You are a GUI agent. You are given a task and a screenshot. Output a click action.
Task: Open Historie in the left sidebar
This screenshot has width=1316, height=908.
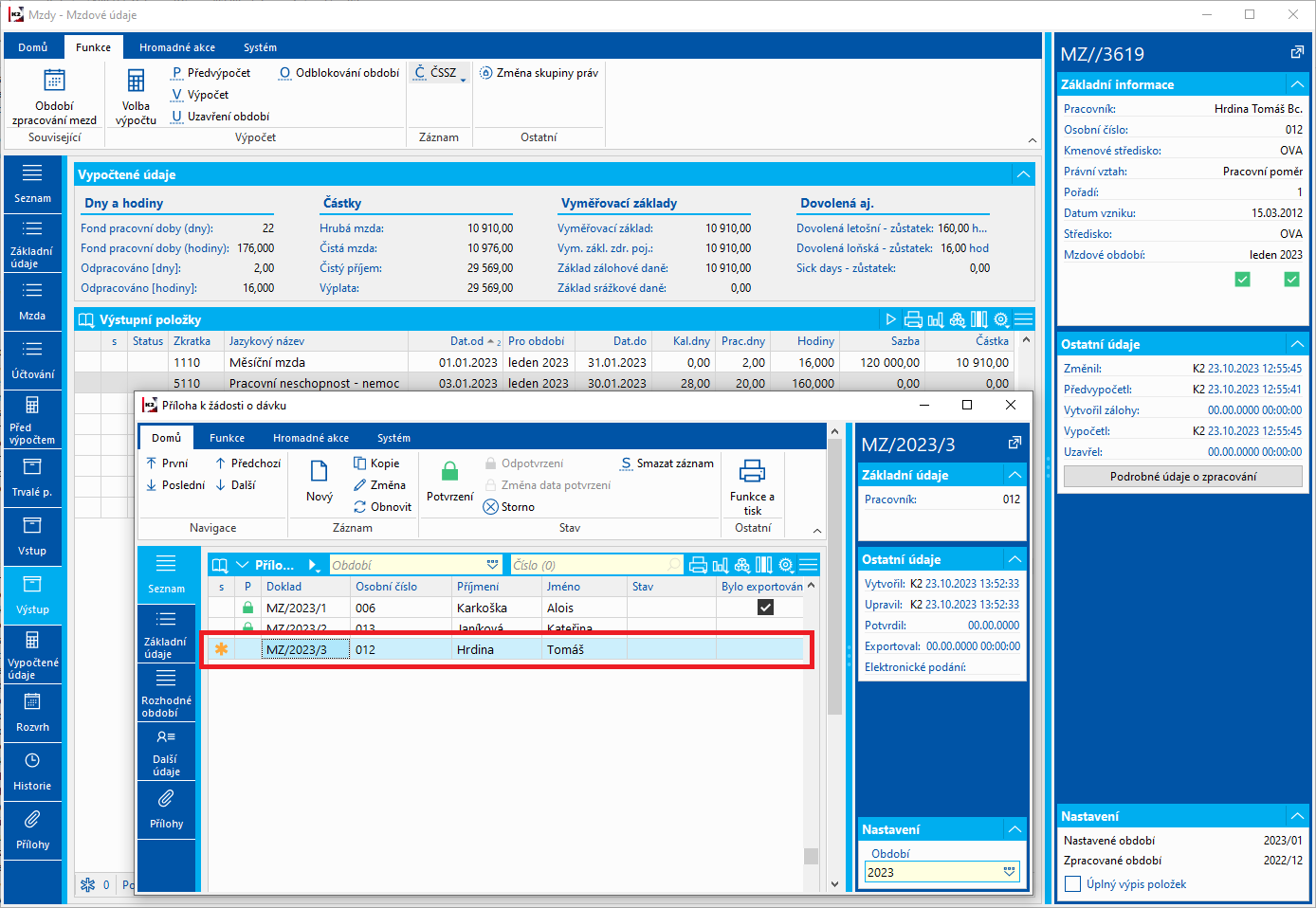pos(32,771)
